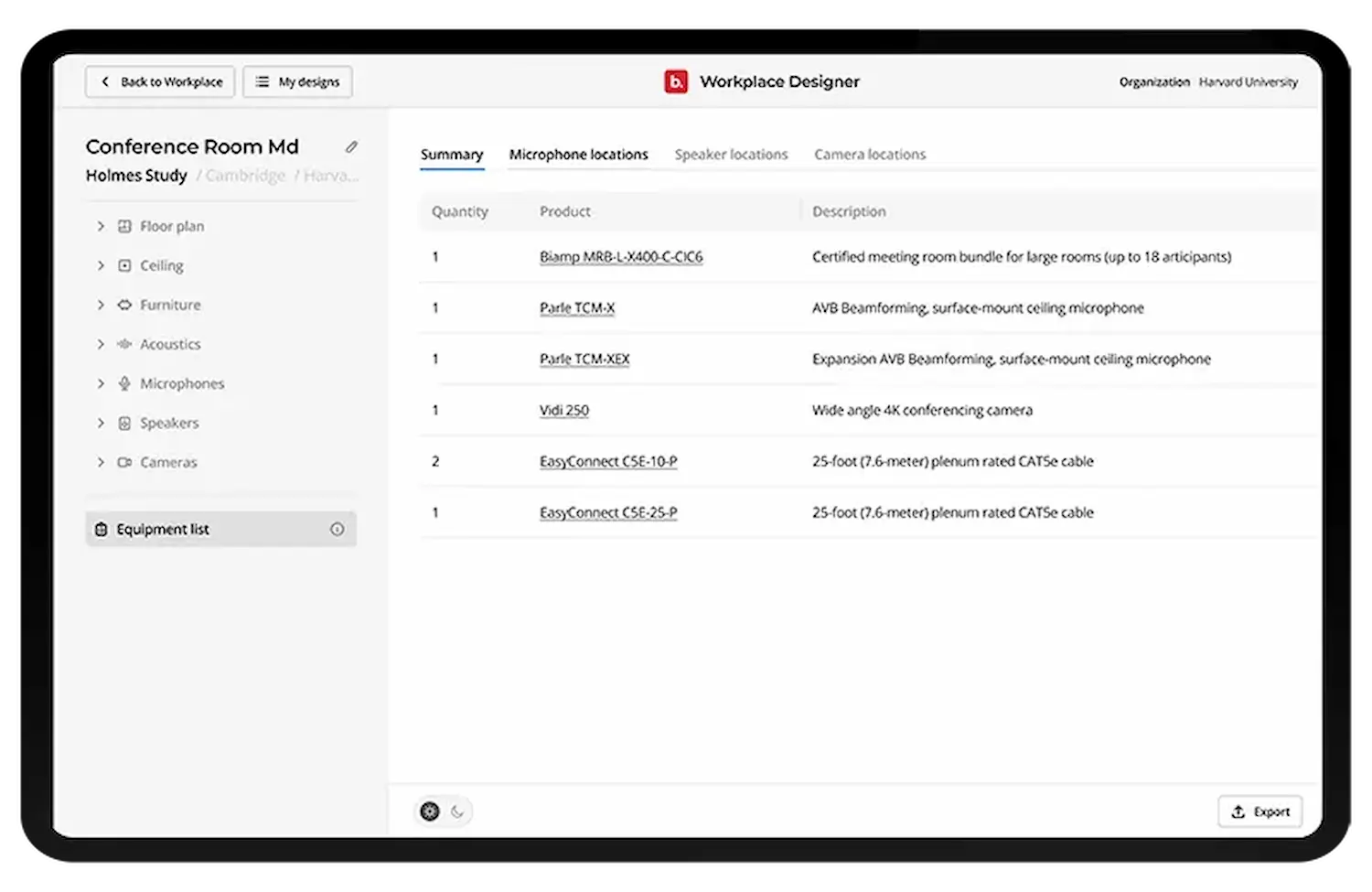Viewport: 1372px width, 892px height.
Task: Click the info icon on Equipment list
Action: (338, 530)
